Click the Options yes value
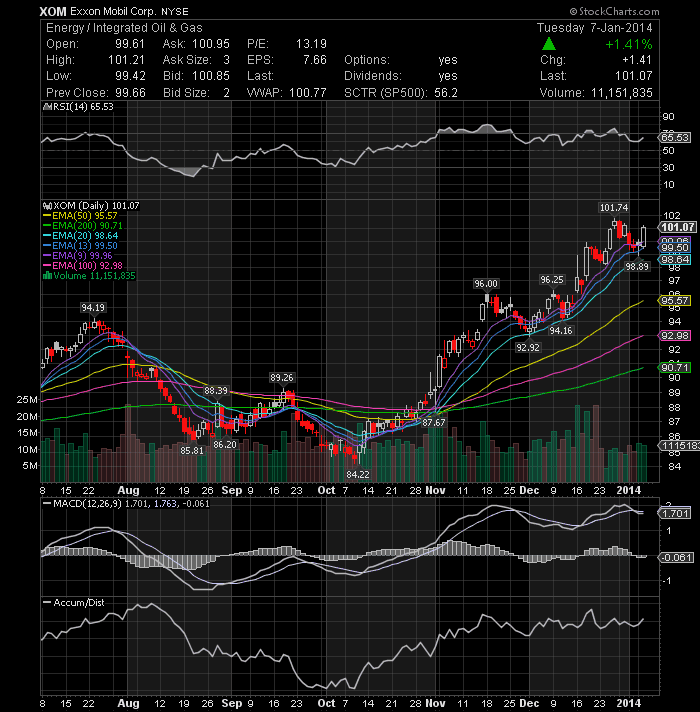The height and width of the screenshot is (712, 700). pyautogui.click(x=448, y=60)
